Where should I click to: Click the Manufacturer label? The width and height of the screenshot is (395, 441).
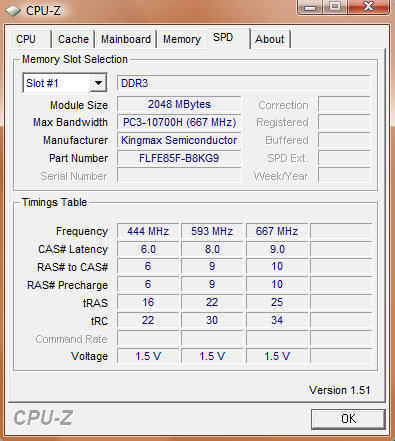click(75, 140)
